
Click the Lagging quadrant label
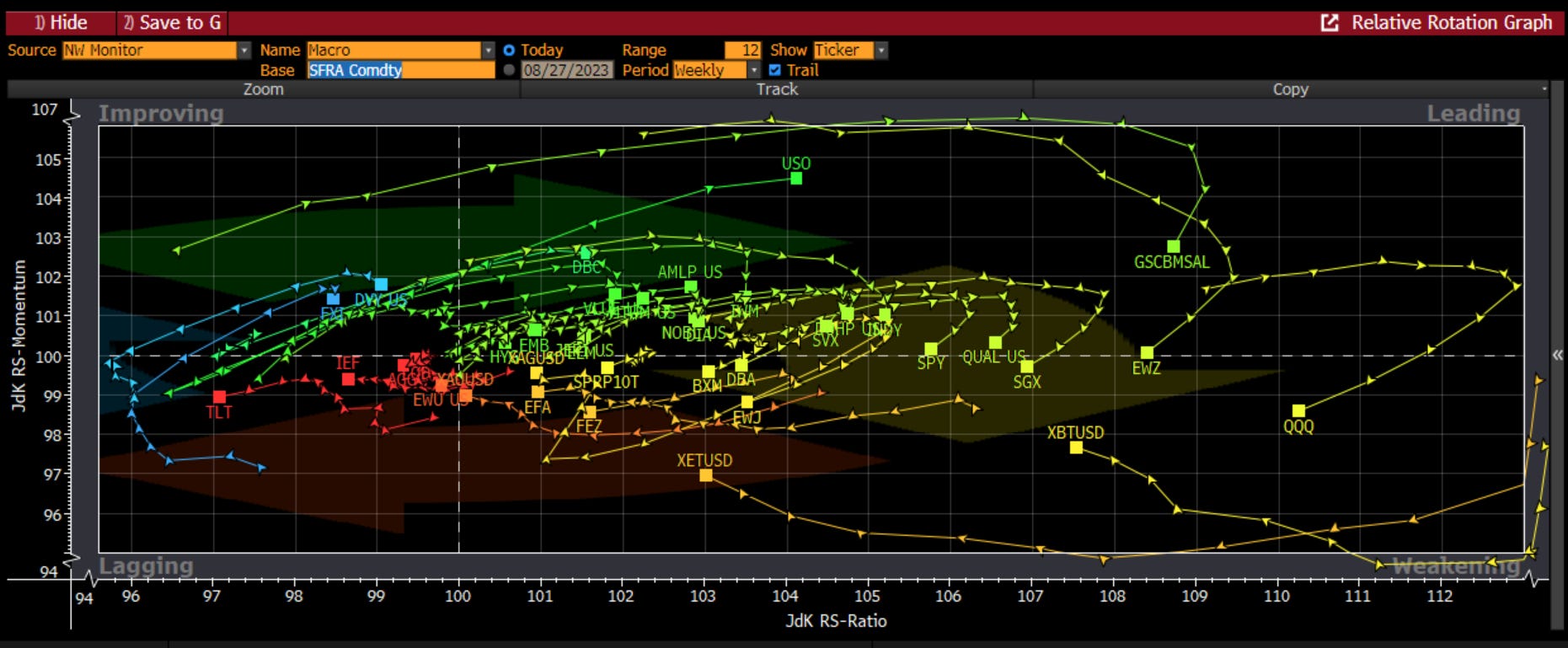coord(147,565)
